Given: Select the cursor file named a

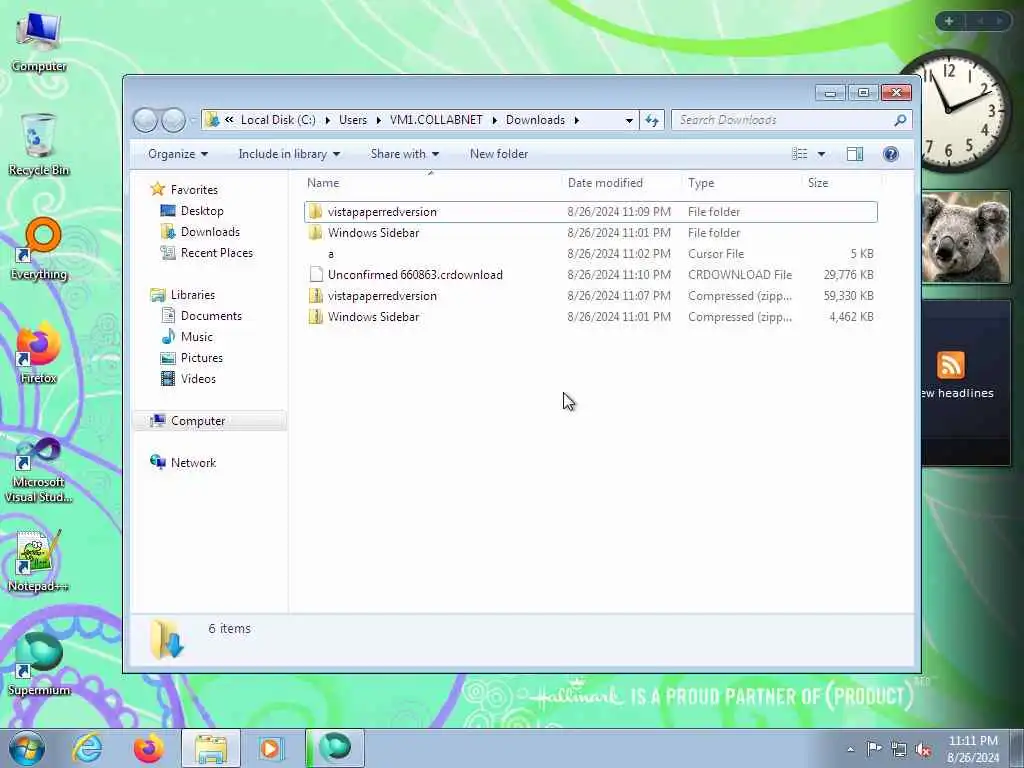Looking at the screenshot, I should point(591,253).
